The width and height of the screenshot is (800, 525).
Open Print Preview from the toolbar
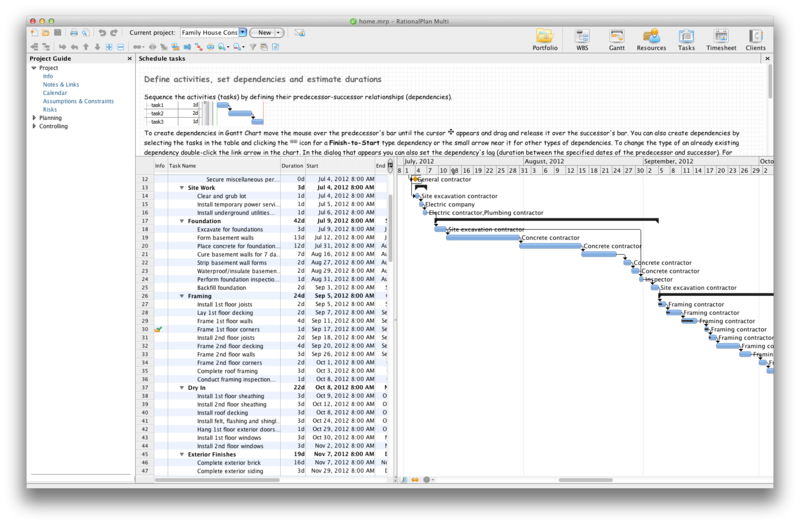[86, 33]
